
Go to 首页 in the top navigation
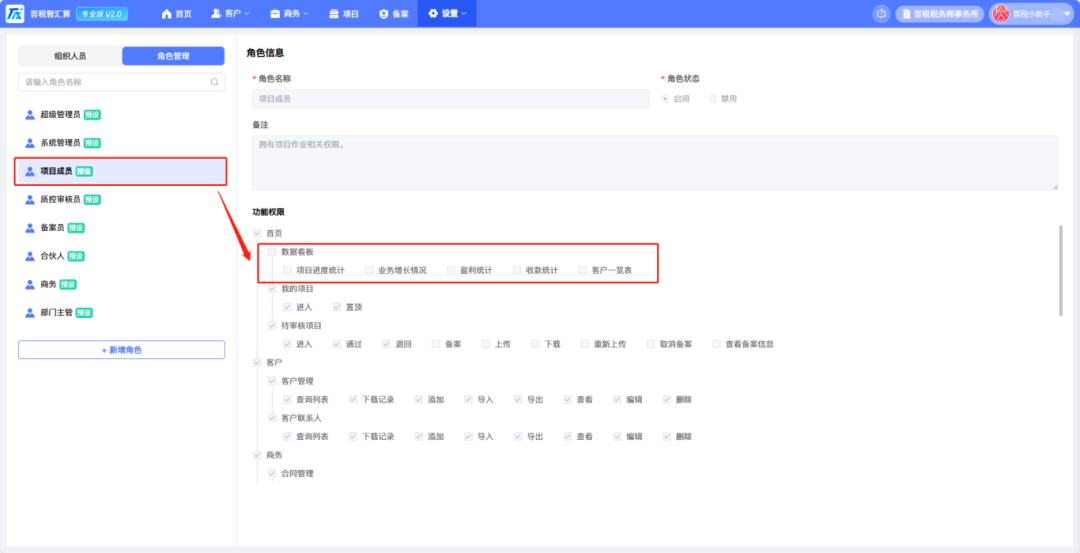pyautogui.click(x=176, y=14)
